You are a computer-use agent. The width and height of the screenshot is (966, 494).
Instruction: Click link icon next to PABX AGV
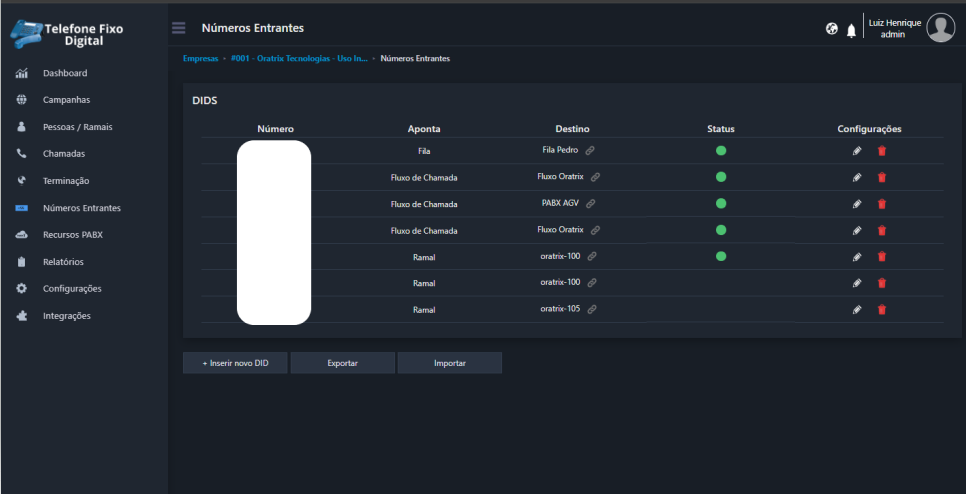(x=590, y=203)
